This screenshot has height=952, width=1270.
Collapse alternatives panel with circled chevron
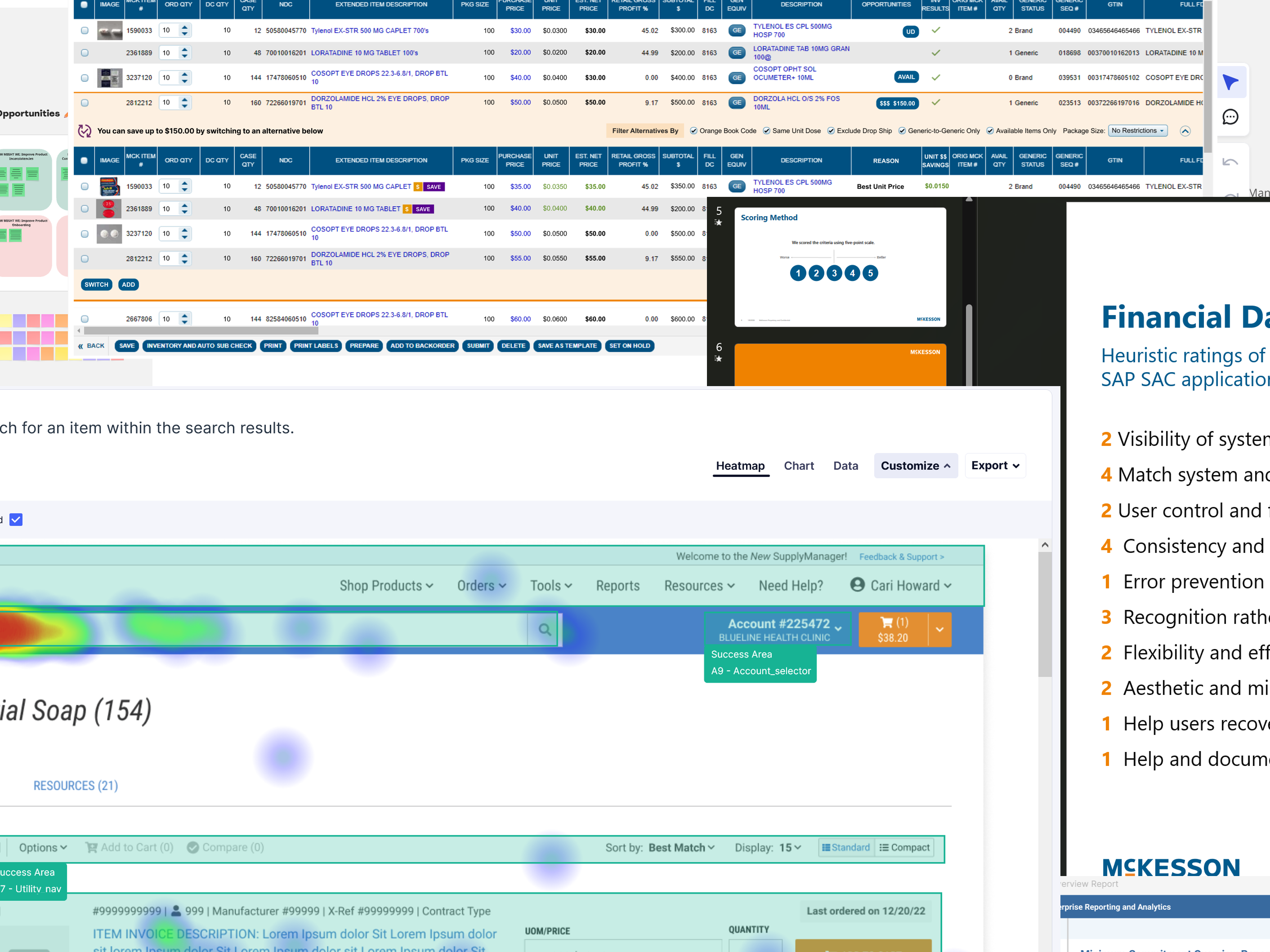[x=1185, y=131]
